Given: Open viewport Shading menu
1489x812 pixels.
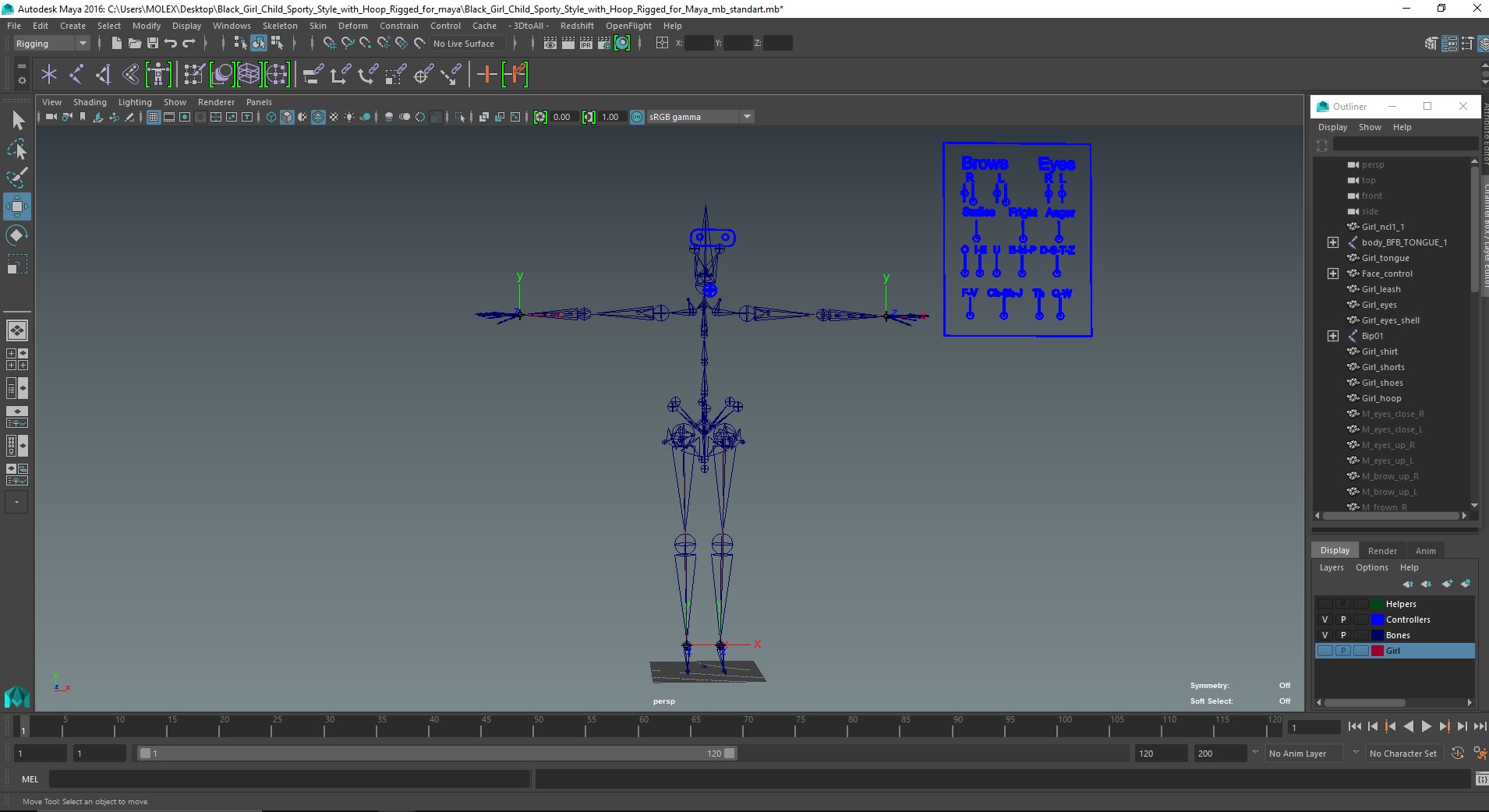Looking at the screenshot, I should [x=90, y=102].
